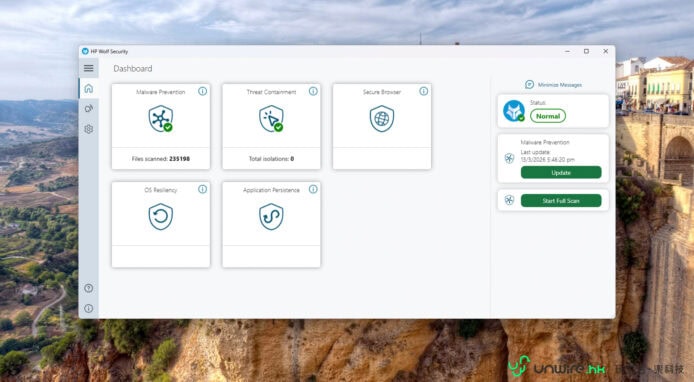Click the help question mark icon

[89, 288]
